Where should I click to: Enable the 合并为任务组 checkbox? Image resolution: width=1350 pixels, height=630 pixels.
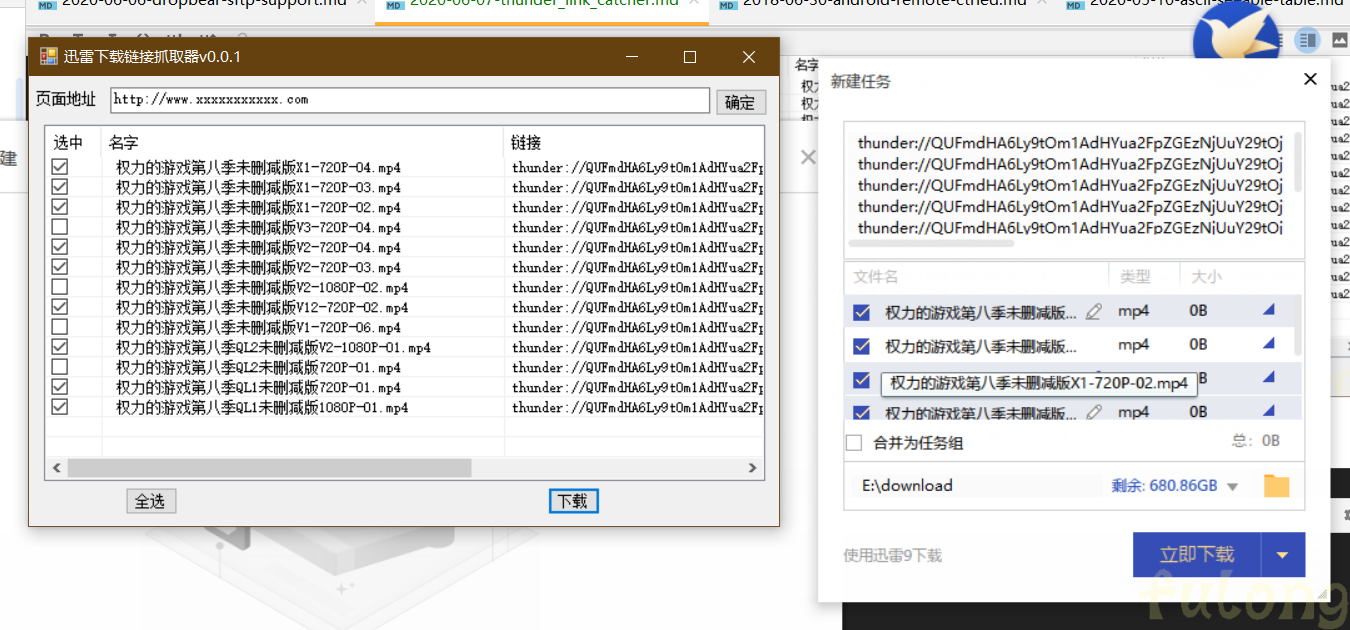pyautogui.click(x=854, y=442)
